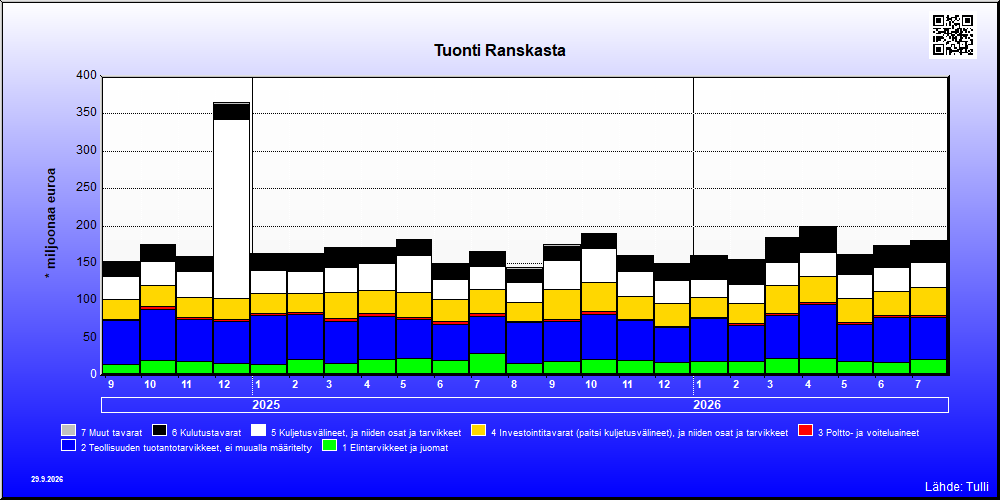
Task: Click the y-axis value 100
Action: (x=88, y=300)
